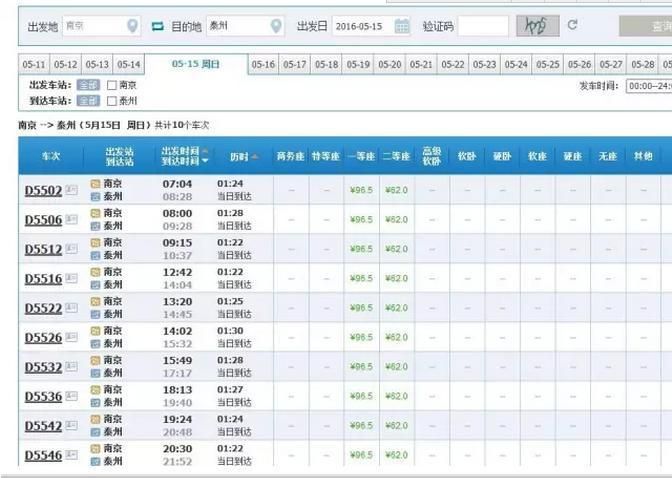The image size is (672, 478).
Task: Open the 发车时间 time range dropdown
Action: coord(648,86)
